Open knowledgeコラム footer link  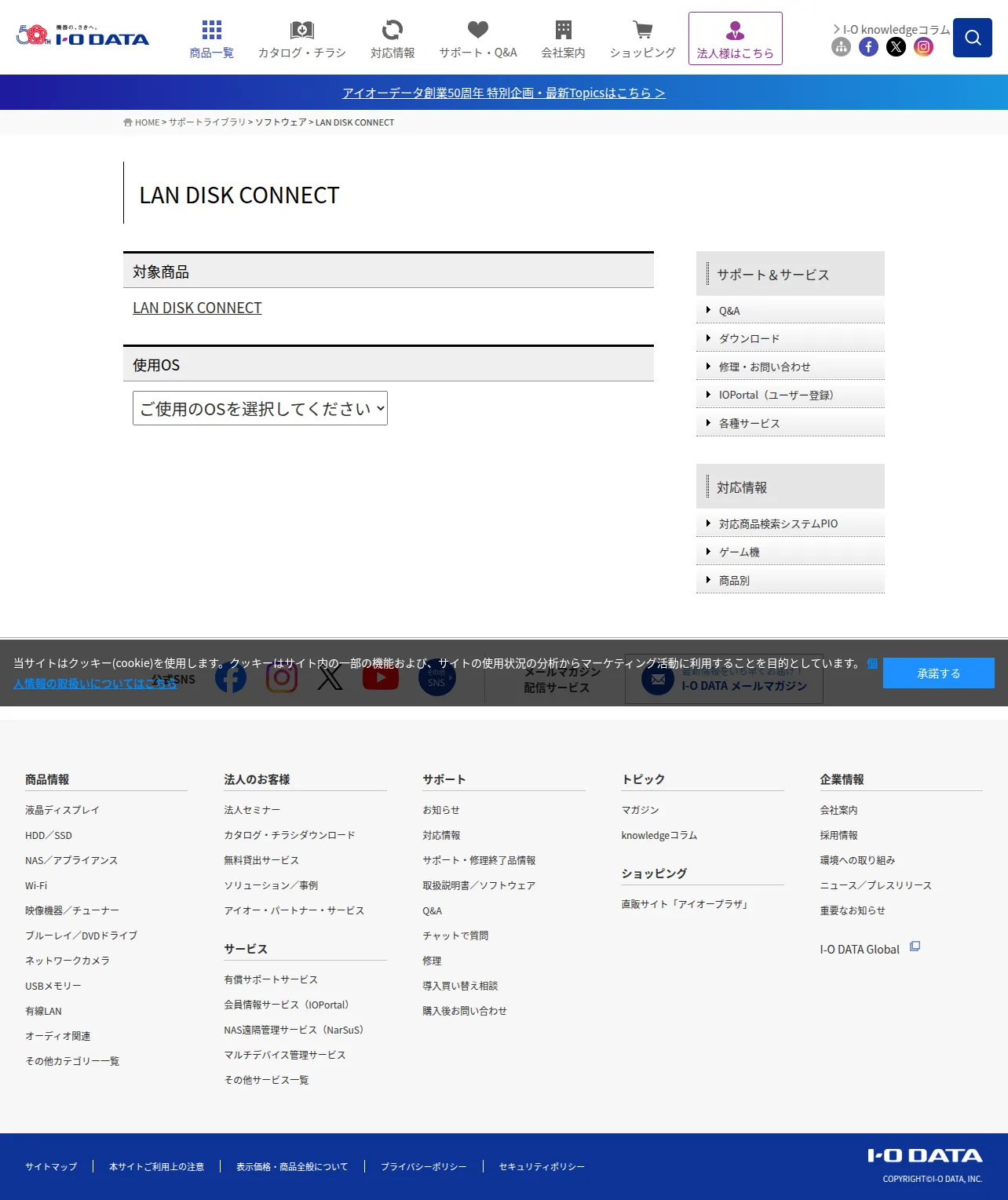pyautogui.click(x=659, y=835)
